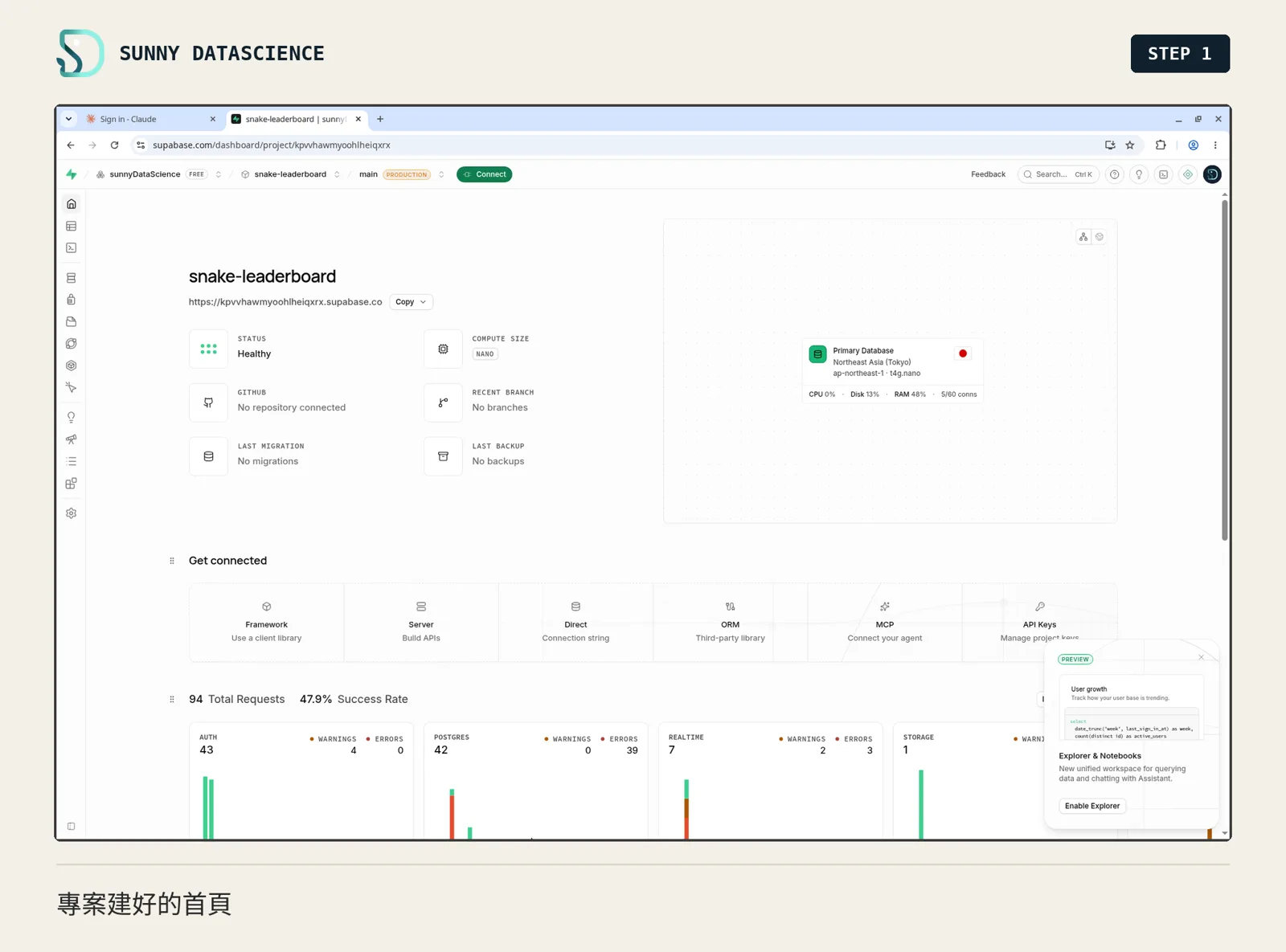
Task: Open the user avatar menu
Action: [x=1212, y=174]
